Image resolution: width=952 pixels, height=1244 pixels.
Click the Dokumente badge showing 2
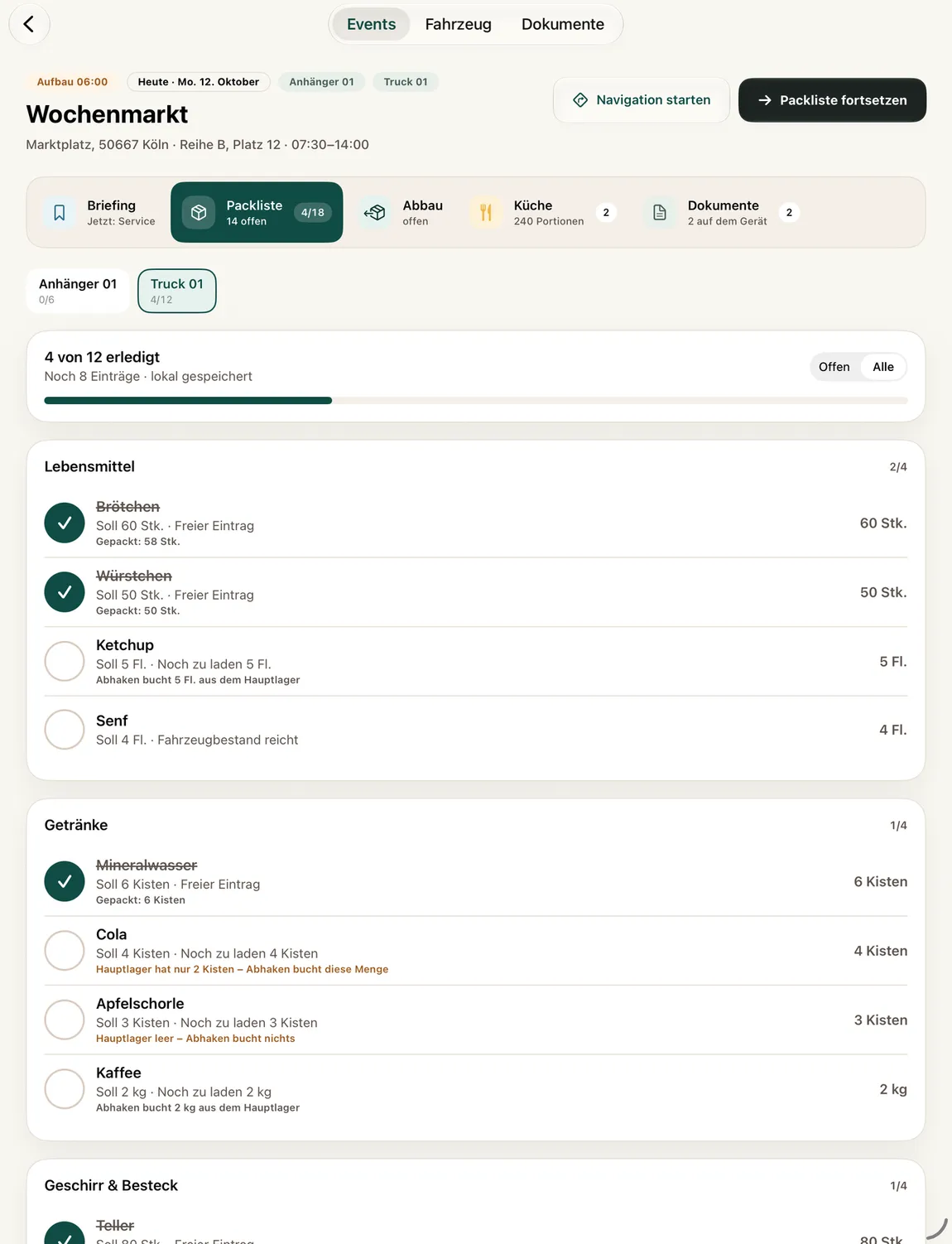(x=789, y=213)
